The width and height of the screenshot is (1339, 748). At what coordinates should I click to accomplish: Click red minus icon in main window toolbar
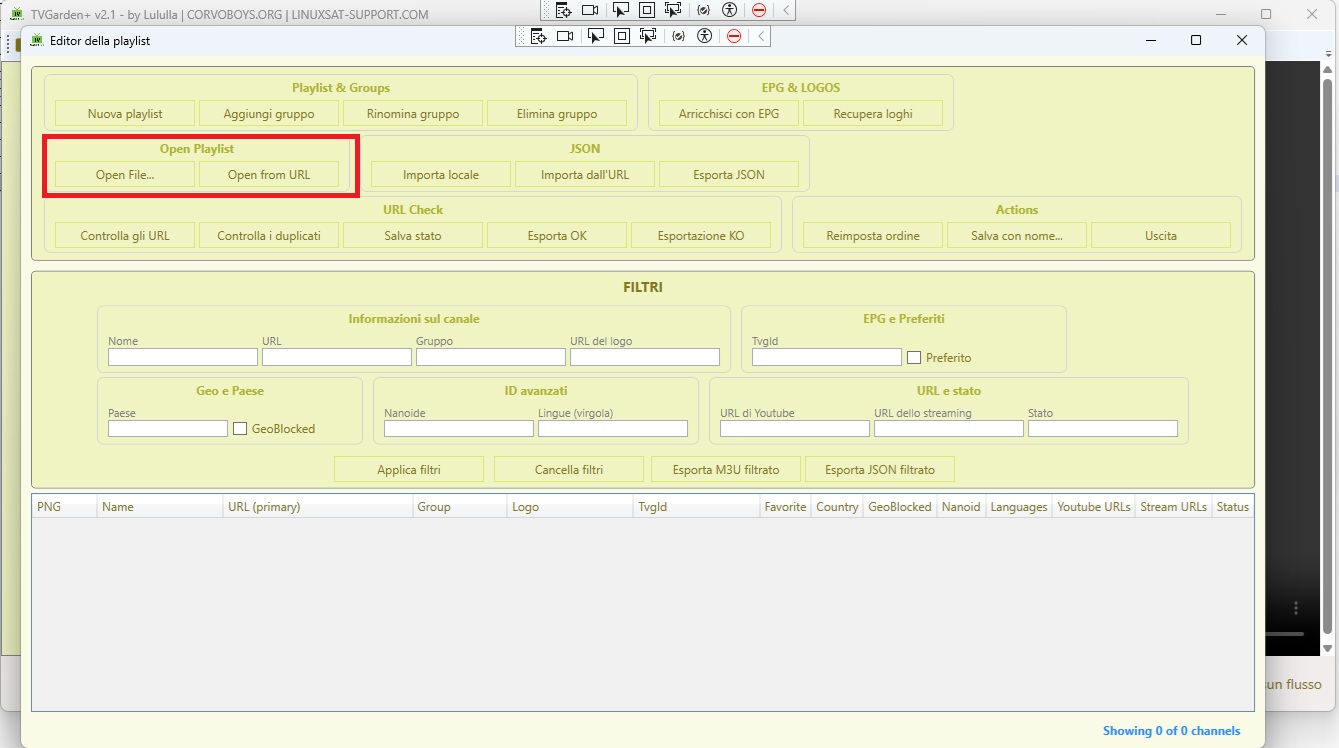pyautogui.click(x=759, y=10)
